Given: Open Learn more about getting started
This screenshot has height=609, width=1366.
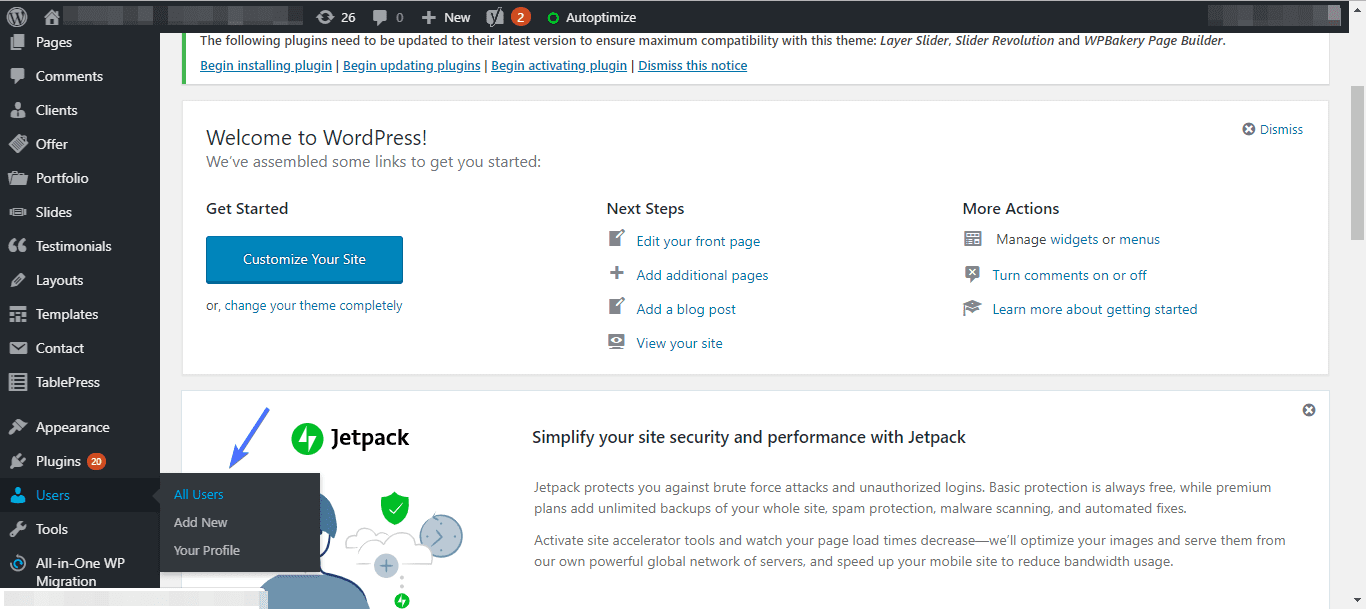Looking at the screenshot, I should coord(1095,309).
